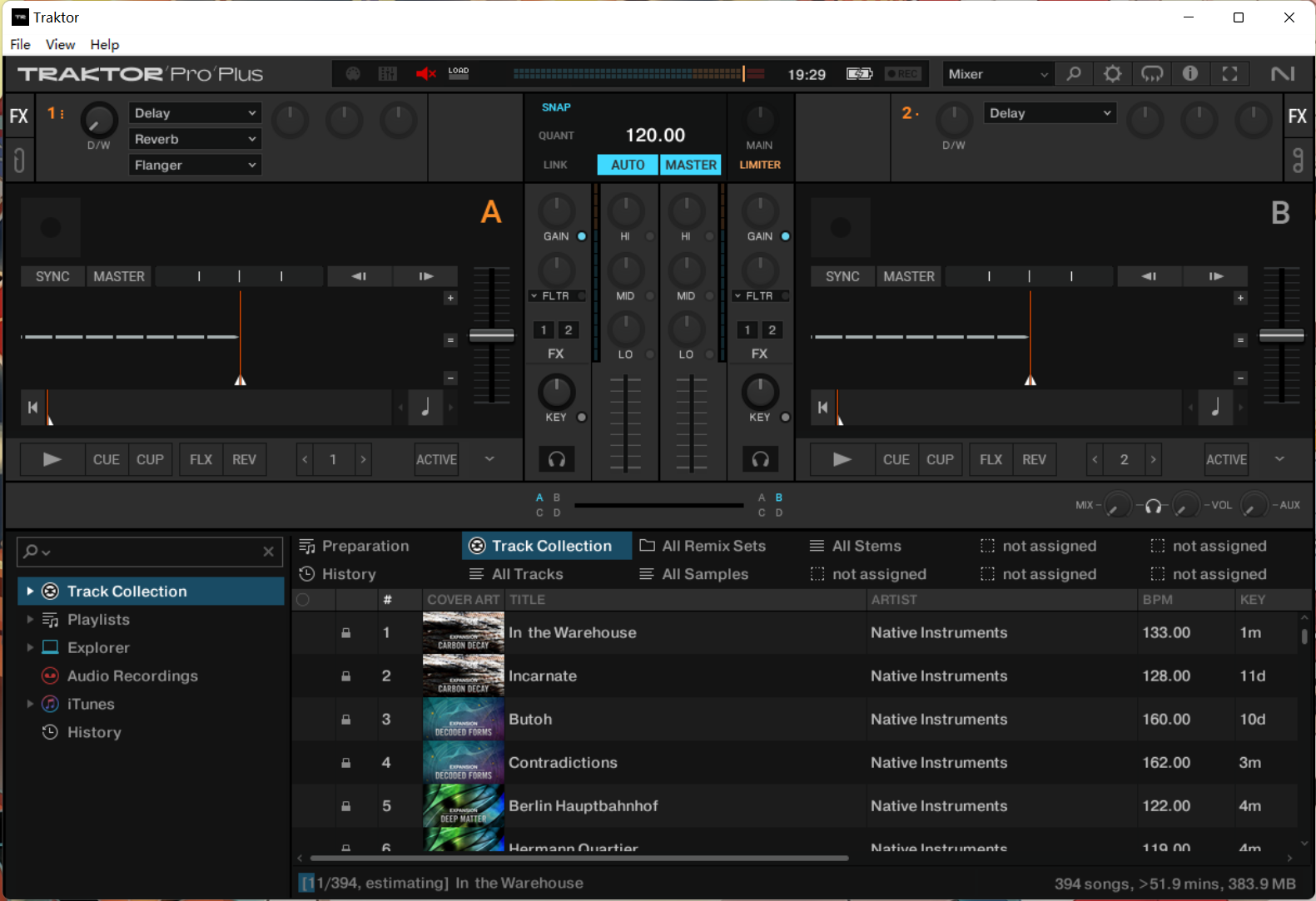Click Deck A waveform zoom minus button
Viewport: 1316px width, 901px height.
[x=450, y=378]
